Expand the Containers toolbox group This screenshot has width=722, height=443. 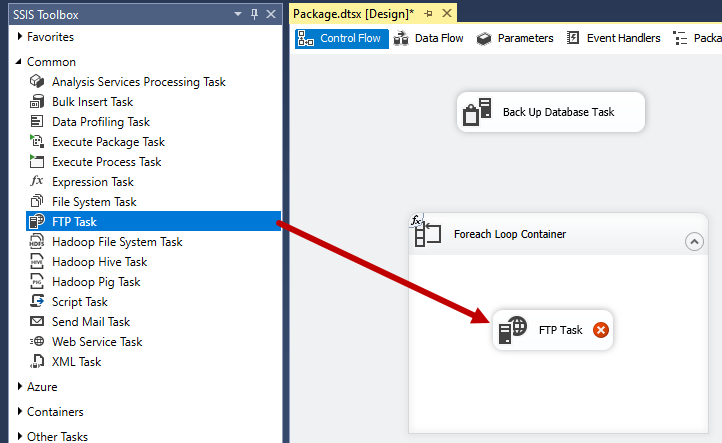click(20, 412)
